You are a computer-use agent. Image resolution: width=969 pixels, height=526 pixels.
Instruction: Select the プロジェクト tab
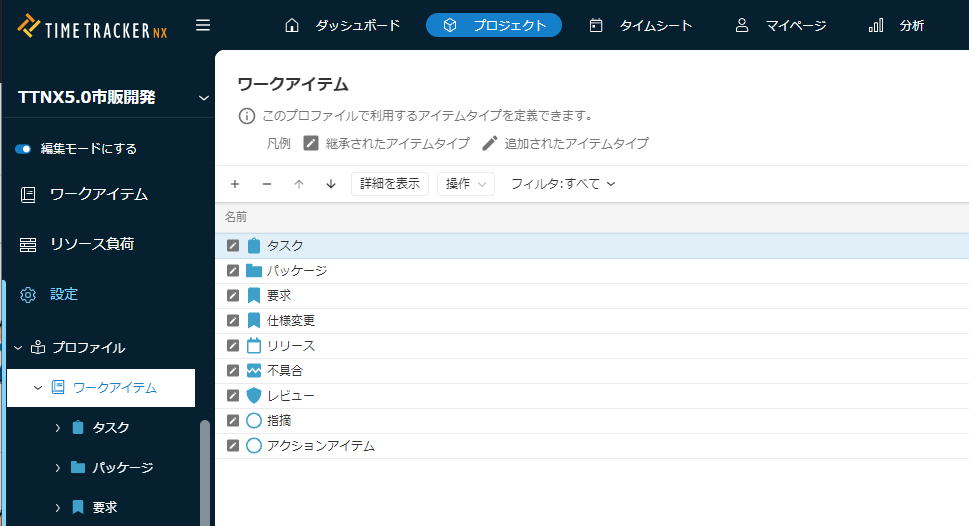point(494,25)
